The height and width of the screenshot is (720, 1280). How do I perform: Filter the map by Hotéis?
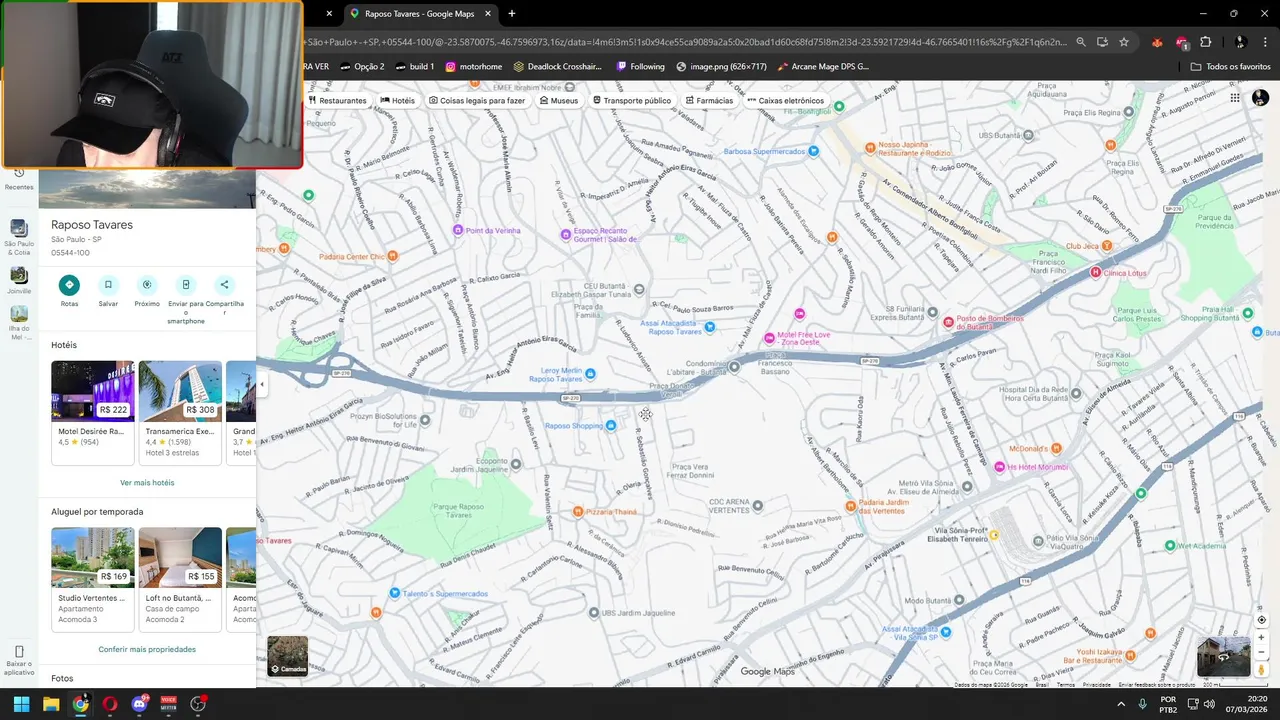398,101
